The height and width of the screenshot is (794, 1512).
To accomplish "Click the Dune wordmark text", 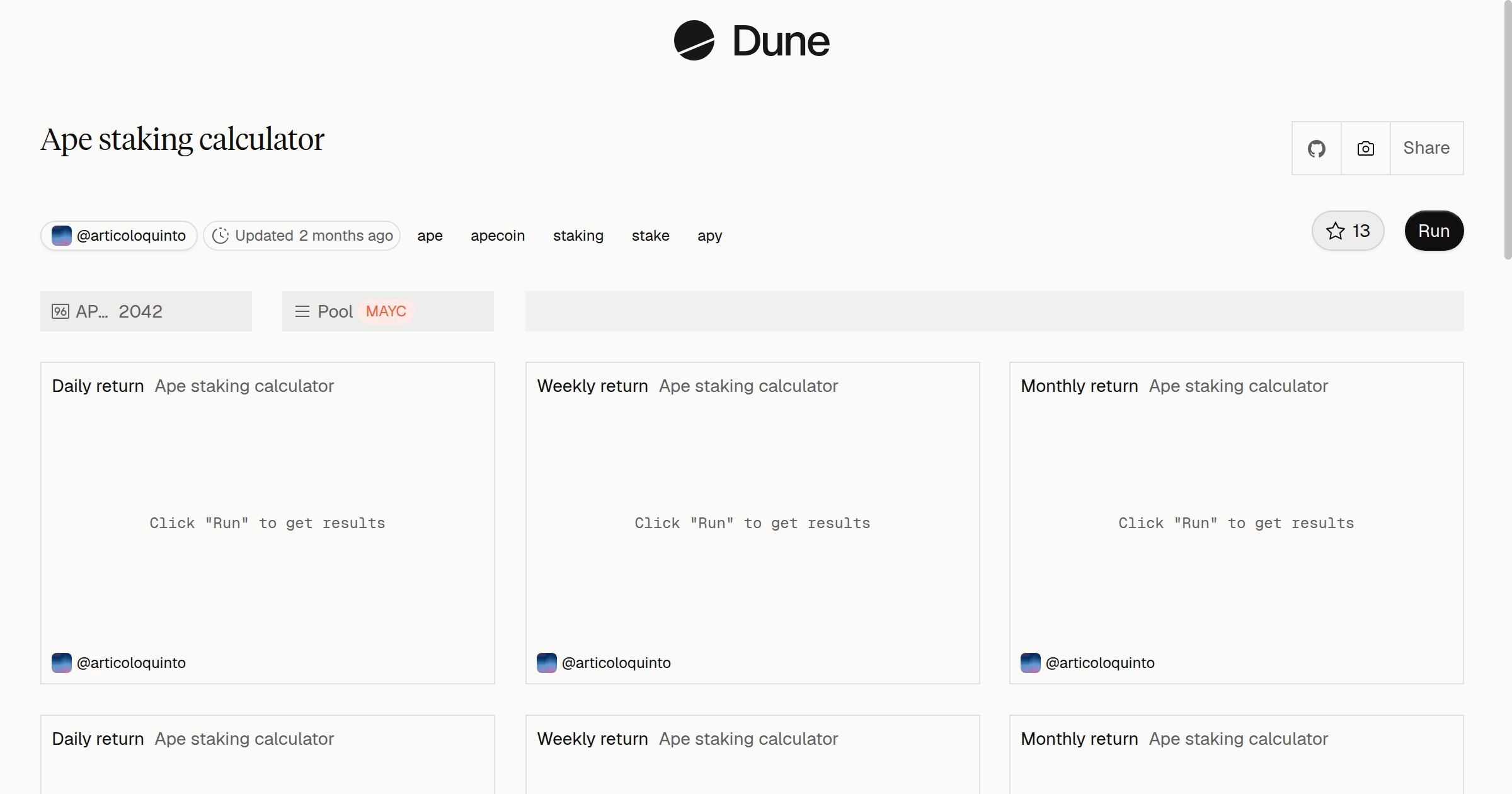I will [781, 41].
